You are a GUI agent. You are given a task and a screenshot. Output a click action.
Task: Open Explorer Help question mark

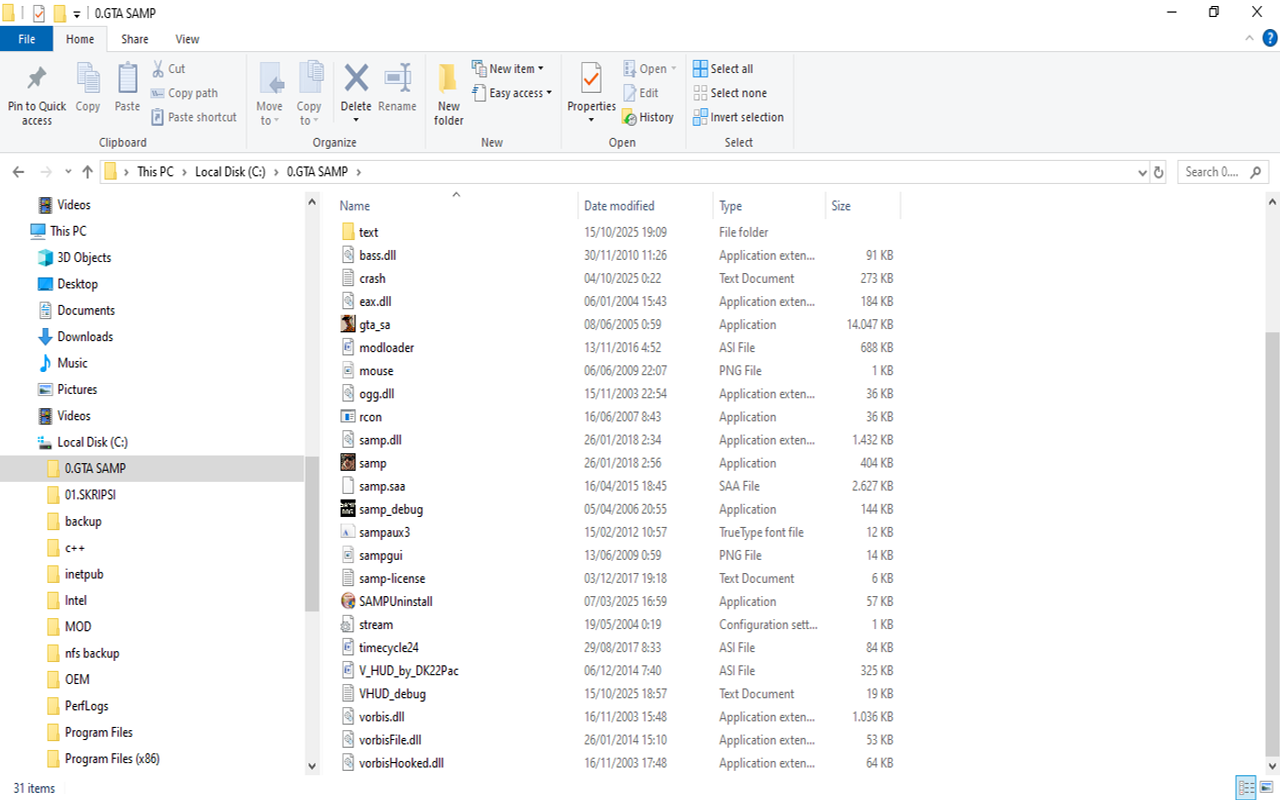pos(1269,38)
